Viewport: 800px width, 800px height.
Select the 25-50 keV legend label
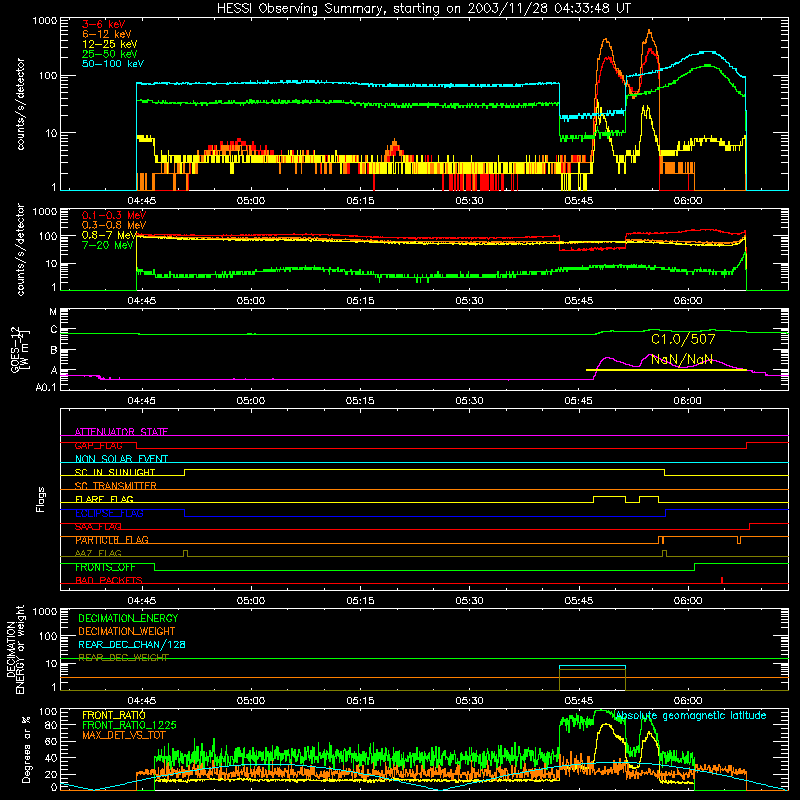coord(109,54)
